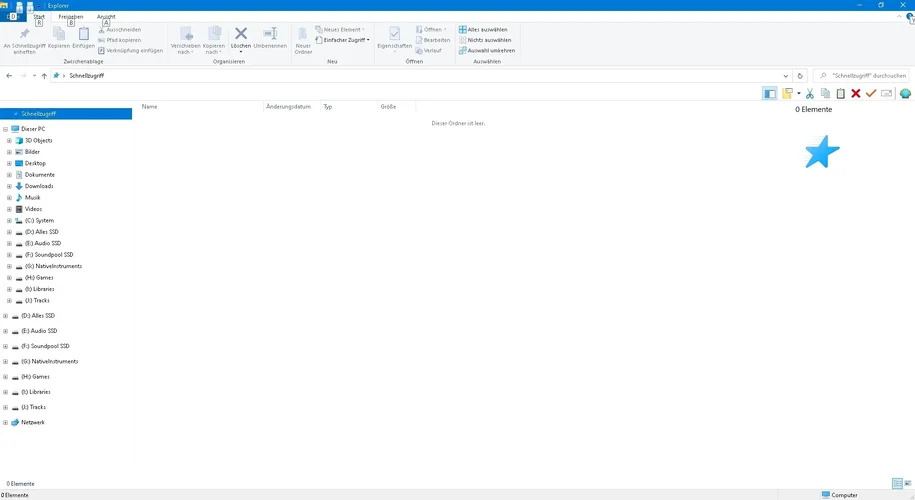
Task: Click the copy pages toolbar icon
Action: click(825, 93)
